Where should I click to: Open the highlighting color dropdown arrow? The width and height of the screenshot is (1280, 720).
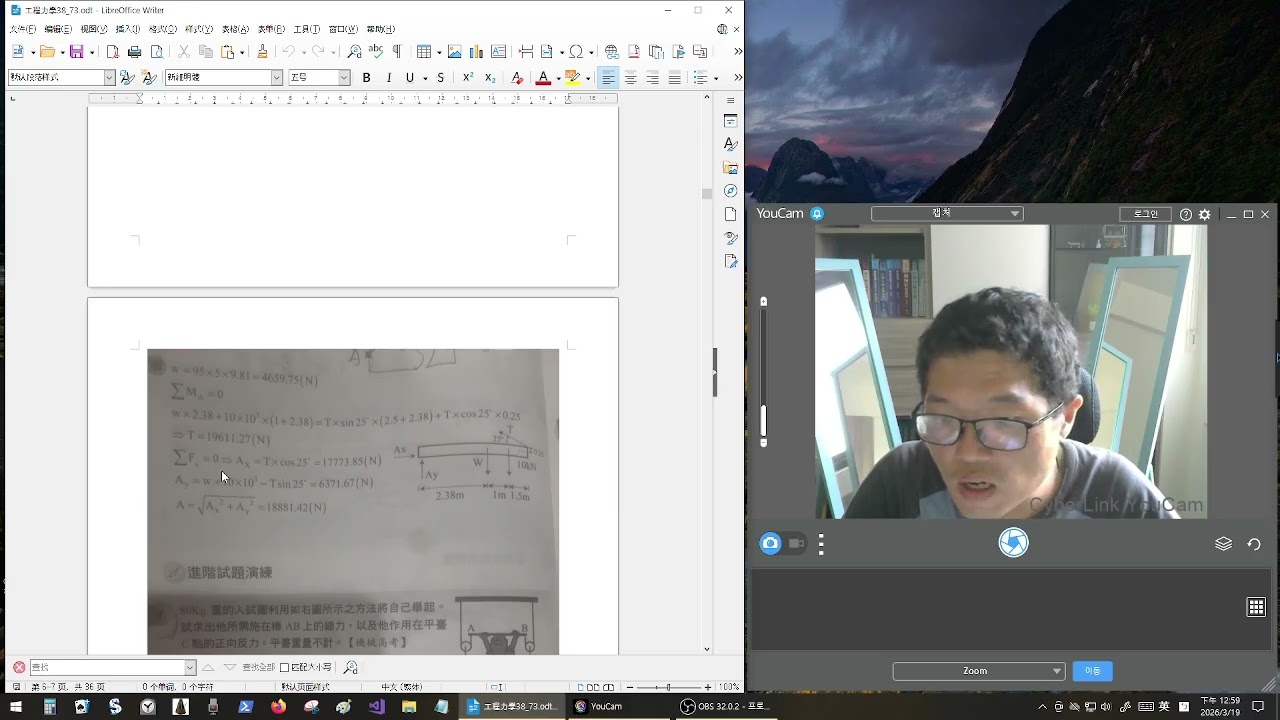(x=588, y=78)
